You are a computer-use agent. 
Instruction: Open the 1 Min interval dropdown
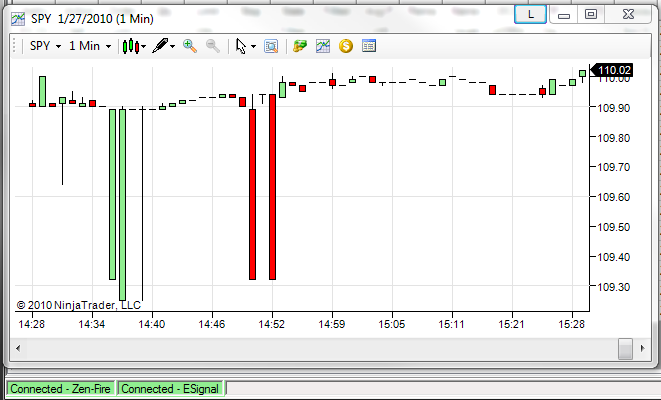pos(90,46)
